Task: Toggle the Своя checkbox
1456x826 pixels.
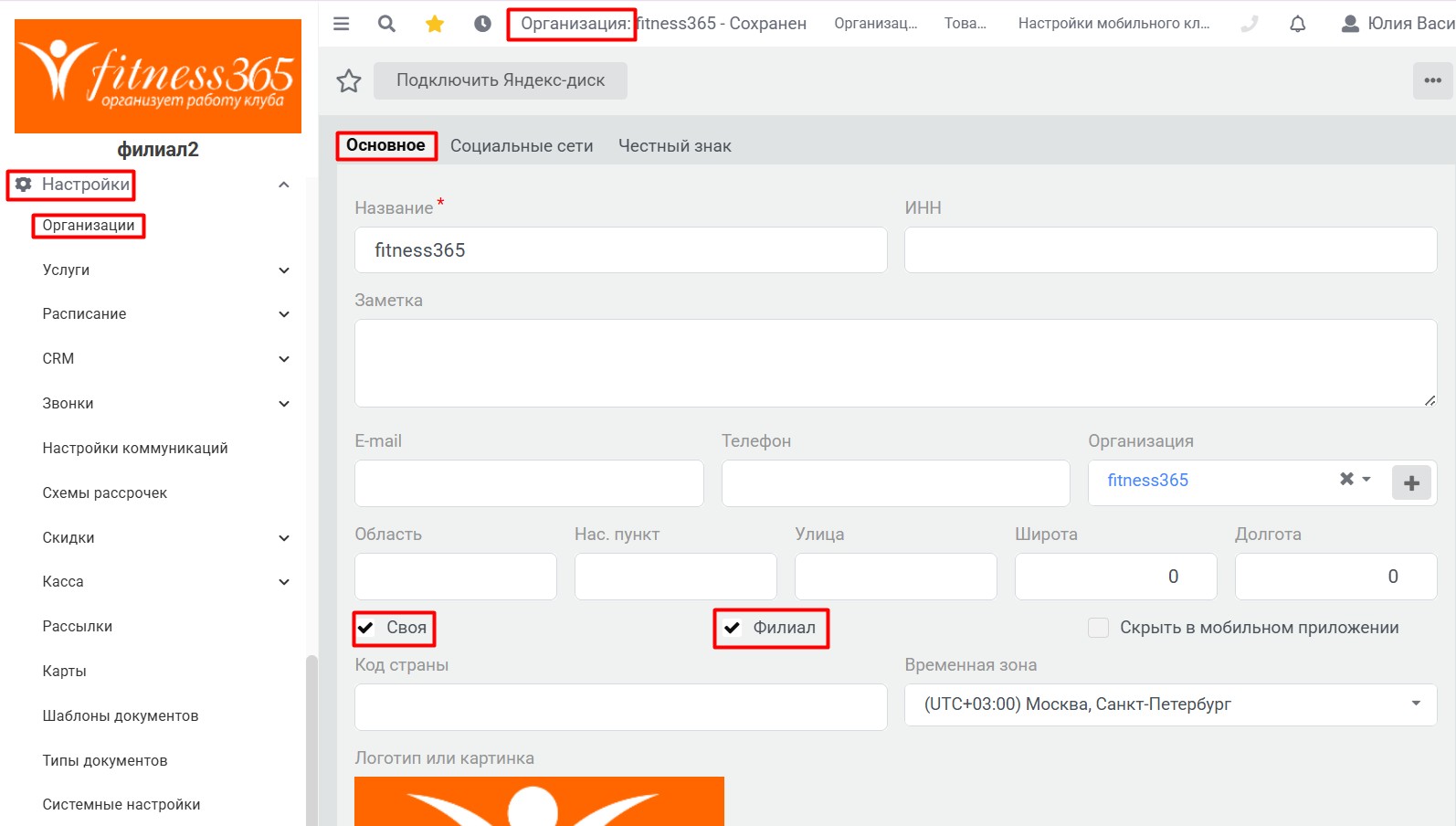Action: [365, 628]
